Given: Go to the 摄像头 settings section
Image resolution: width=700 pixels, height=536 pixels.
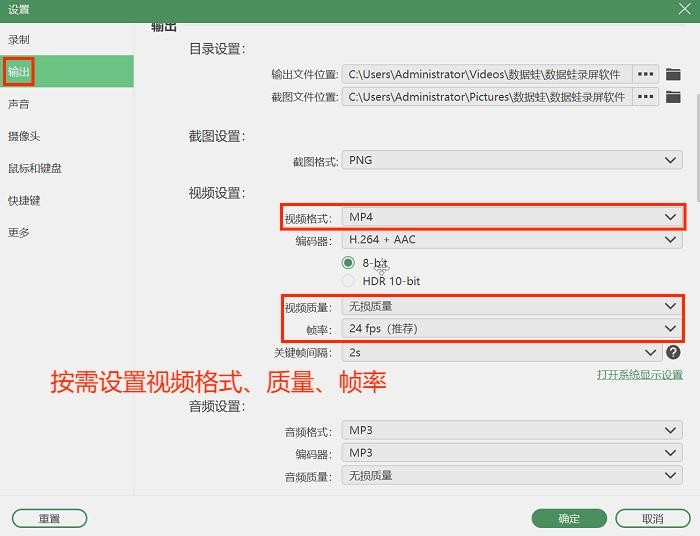Looking at the screenshot, I should (24, 136).
